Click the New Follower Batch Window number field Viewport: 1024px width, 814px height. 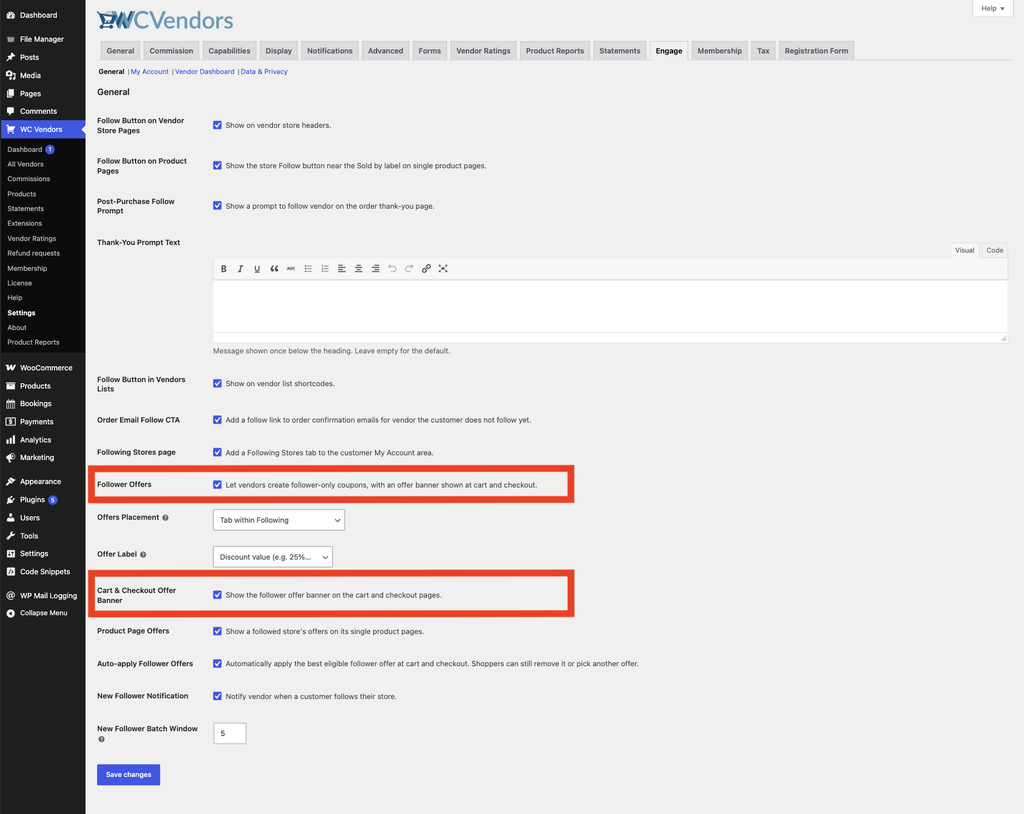pos(230,734)
